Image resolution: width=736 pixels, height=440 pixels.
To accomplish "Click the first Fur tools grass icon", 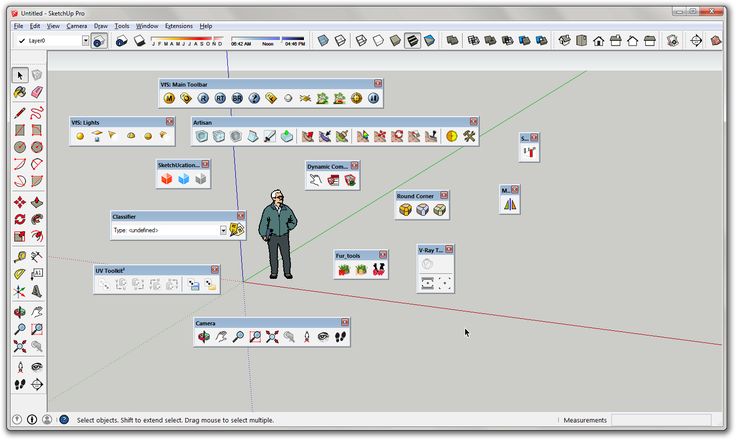I will [x=344, y=270].
